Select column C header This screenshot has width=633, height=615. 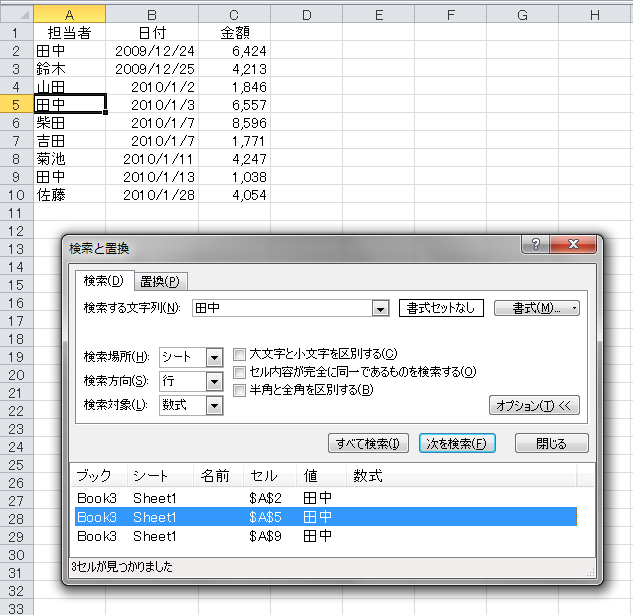234,12
